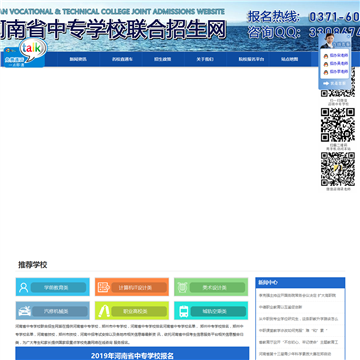Click QQ penguin icon for 招办李老师
This screenshot has height=360, width=360.
(326, 72)
